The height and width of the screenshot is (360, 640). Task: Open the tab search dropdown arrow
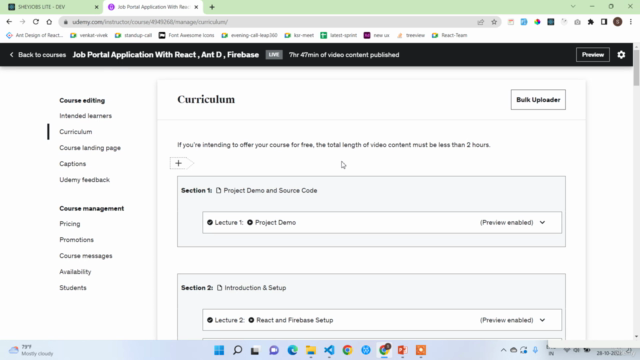coord(573,7)
